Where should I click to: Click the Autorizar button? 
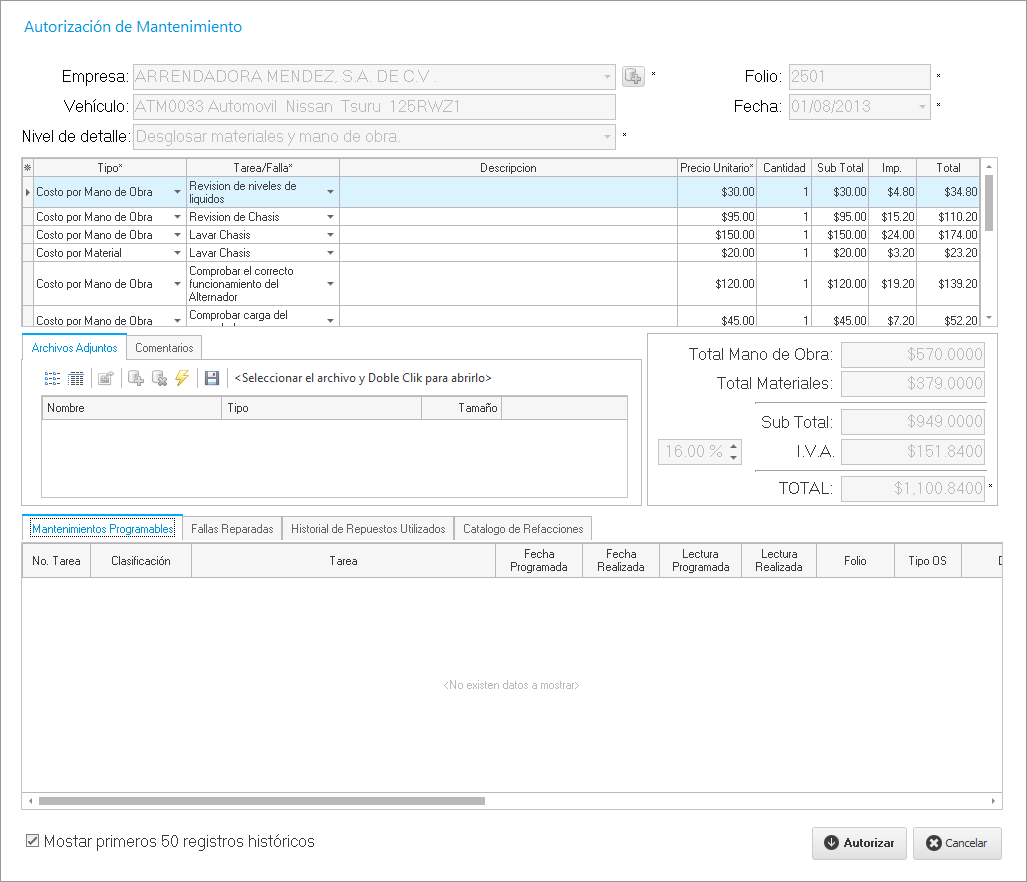[x=859, y=843]
